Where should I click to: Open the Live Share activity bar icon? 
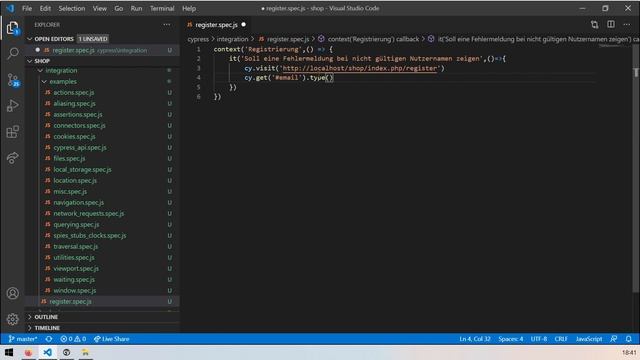(13, 158)
